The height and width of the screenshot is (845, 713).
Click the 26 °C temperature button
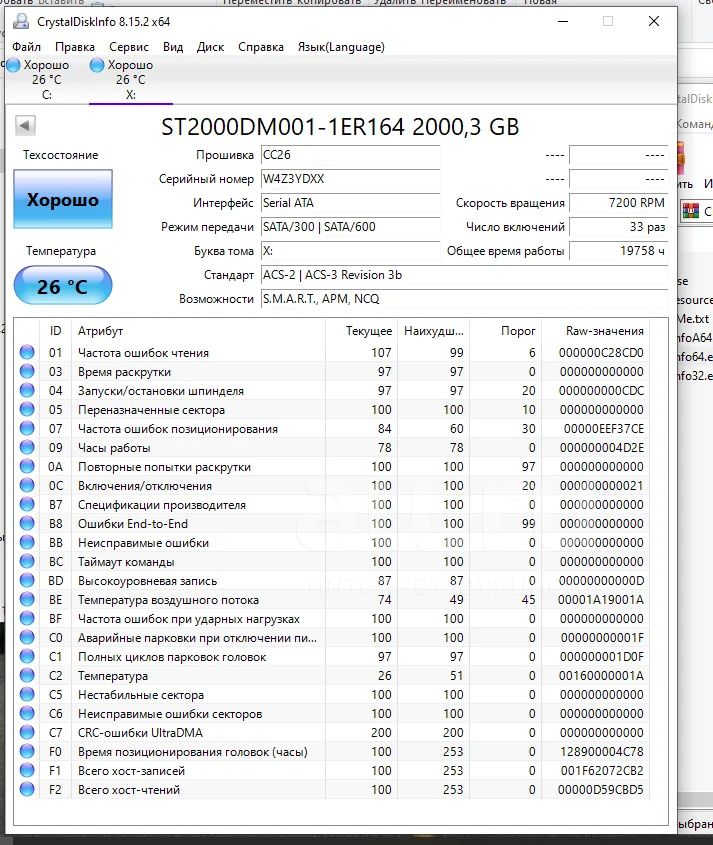pos(63,286)
